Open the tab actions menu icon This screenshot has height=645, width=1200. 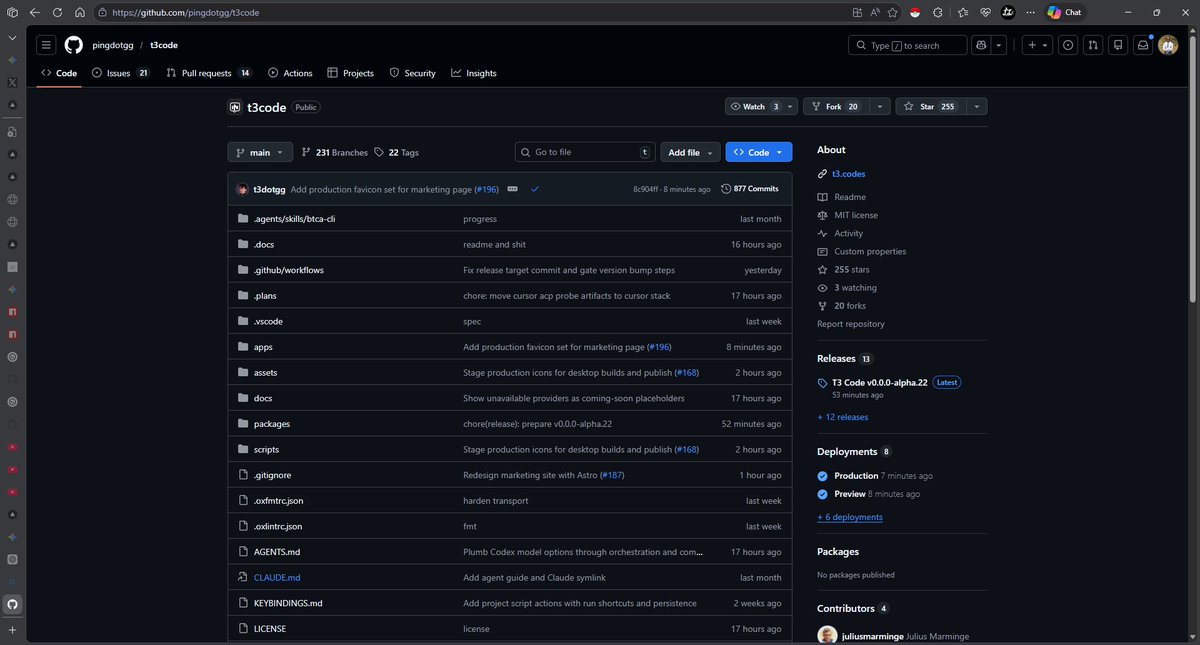coord(12,12)
